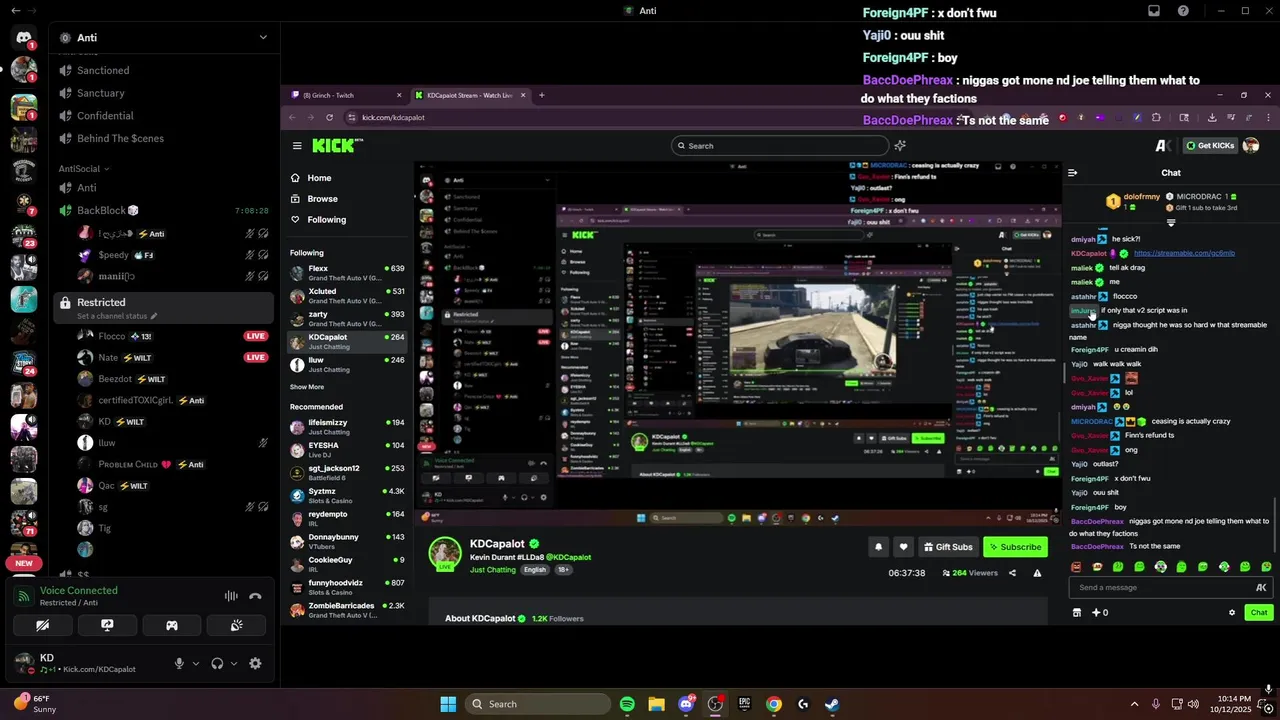
Task: Toggle the Kick KICKs counter beside shop
Action: pyautogui.click(x=1100, y=612)
